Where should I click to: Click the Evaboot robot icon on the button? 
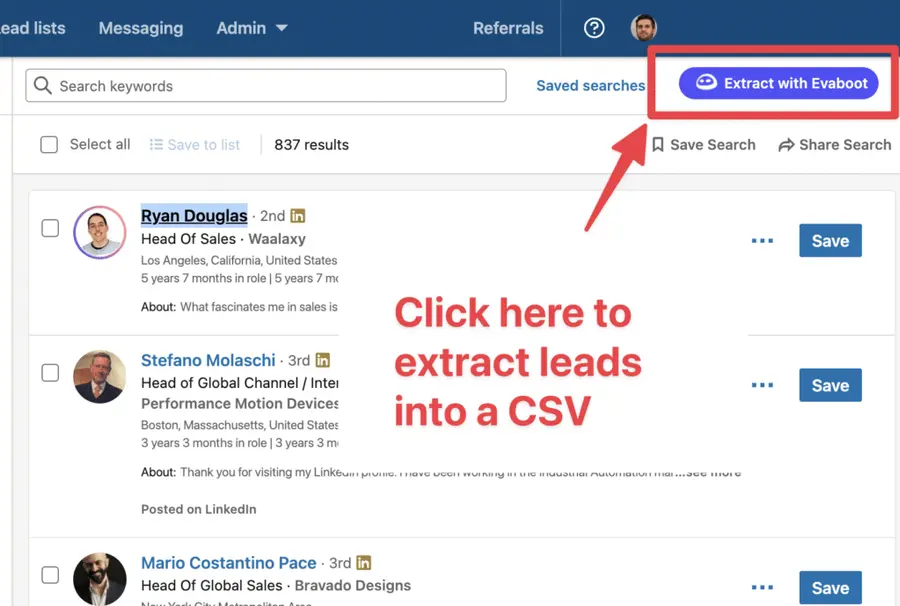[706, 83]
